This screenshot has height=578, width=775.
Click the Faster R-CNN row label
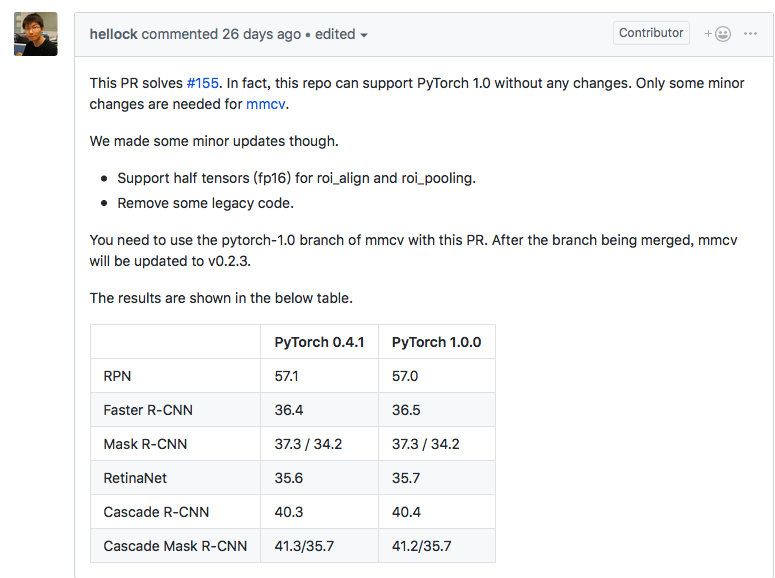tap(148, 410)
